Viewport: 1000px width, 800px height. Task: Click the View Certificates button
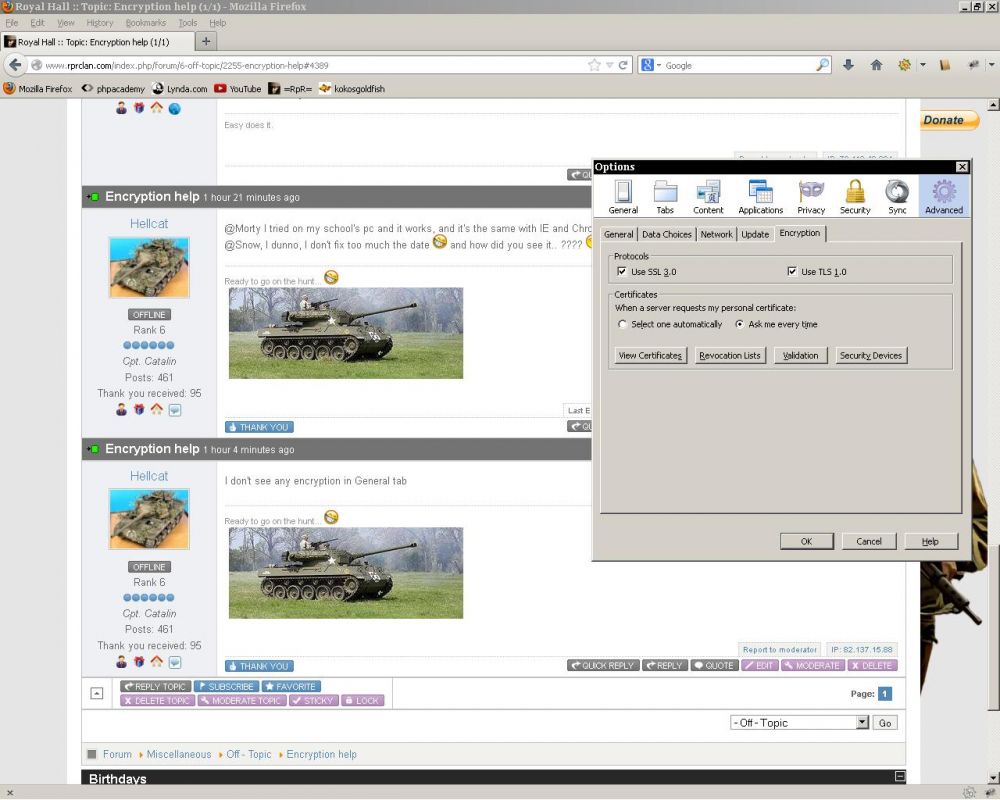(x=650, y=356)
